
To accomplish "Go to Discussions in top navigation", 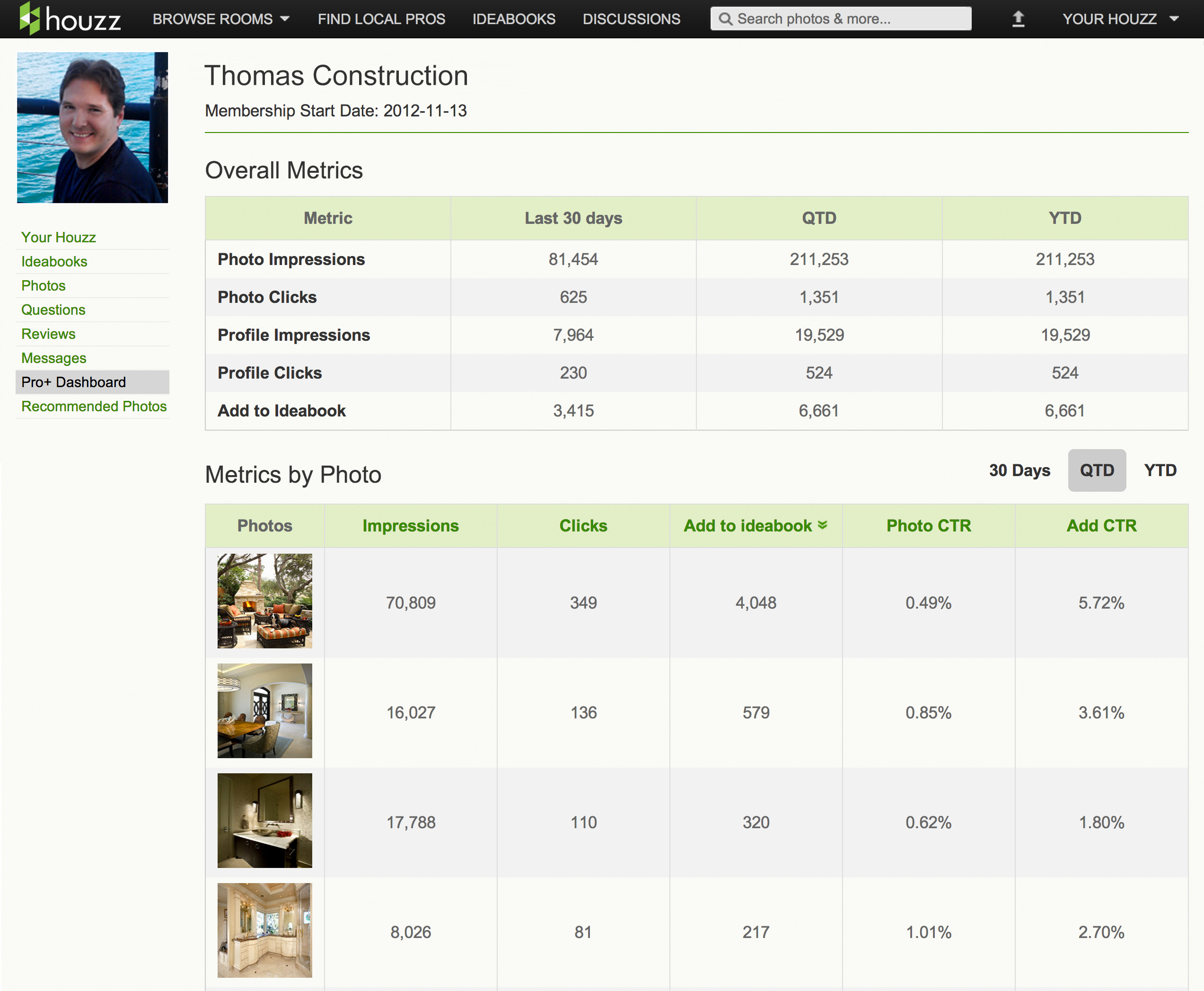I will 631,19.
